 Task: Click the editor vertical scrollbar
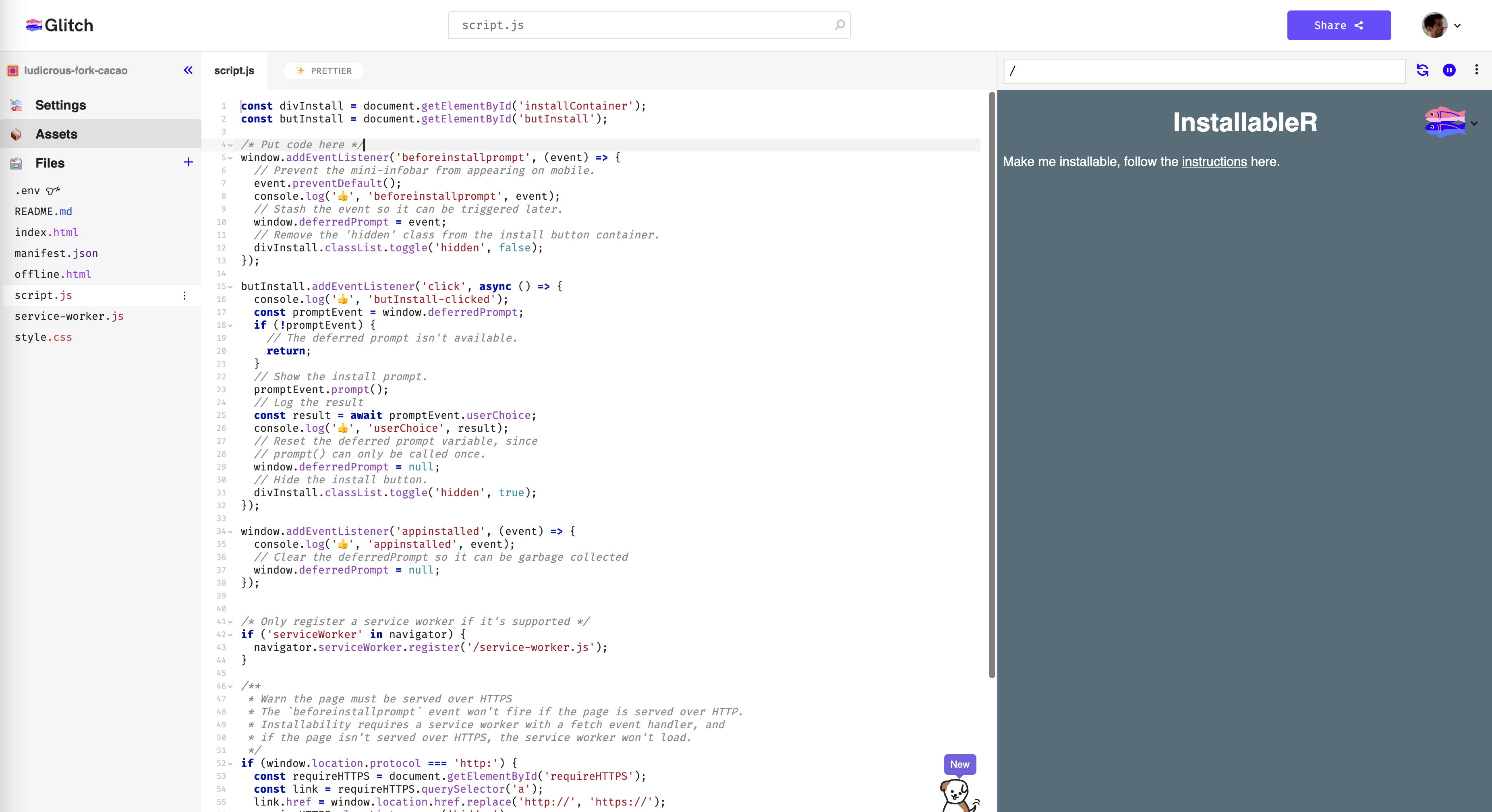pos(992,385)
